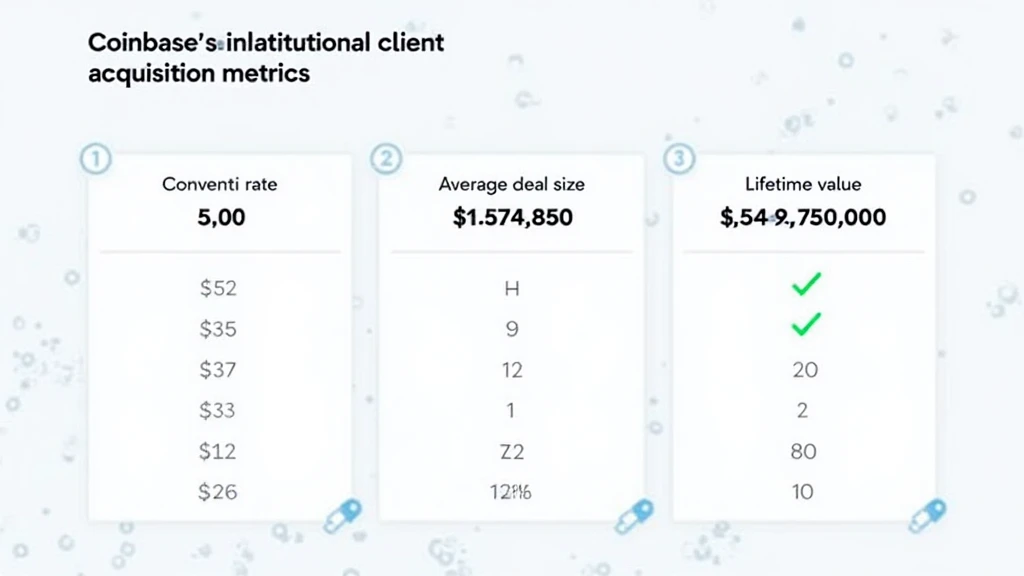Select the $52 row in Conventi rate
1024x576 pixels.
coord(218,288)
